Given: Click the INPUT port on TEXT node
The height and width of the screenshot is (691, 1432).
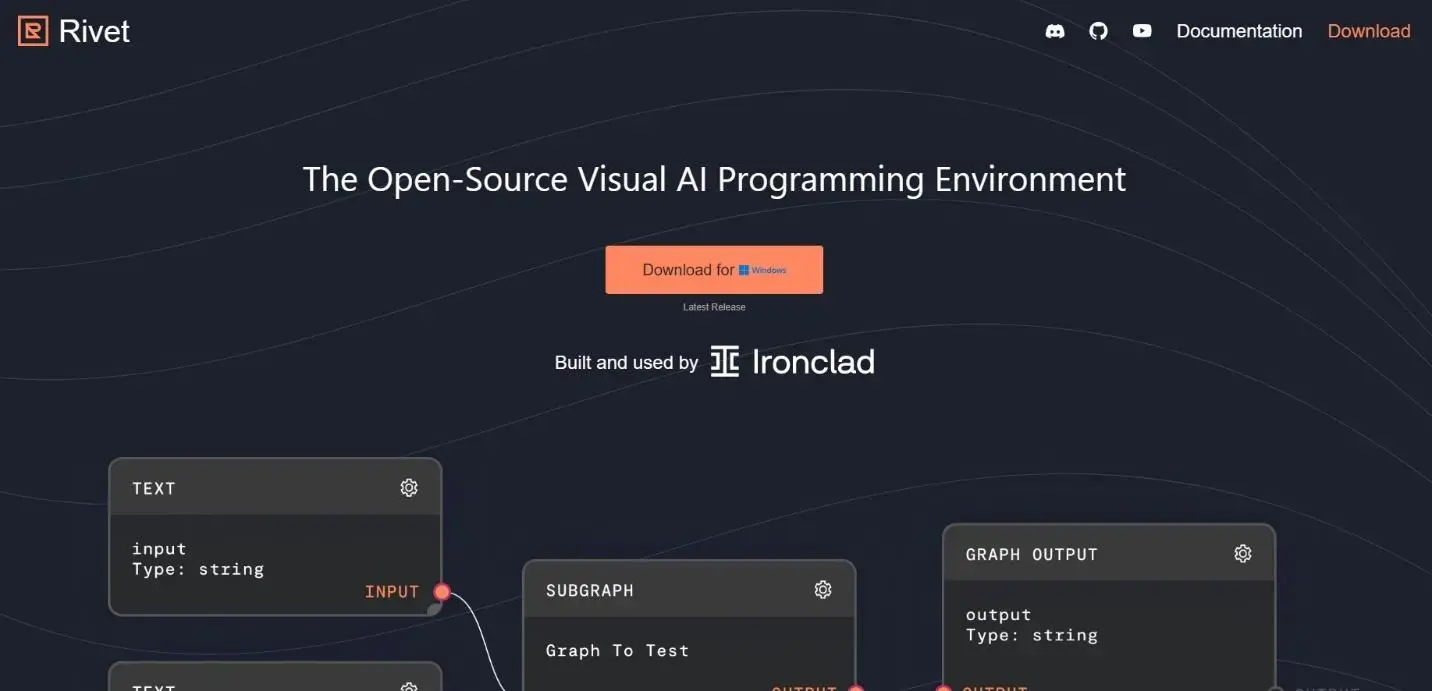Looking at the screenshot, I should (x=442, y=592).
